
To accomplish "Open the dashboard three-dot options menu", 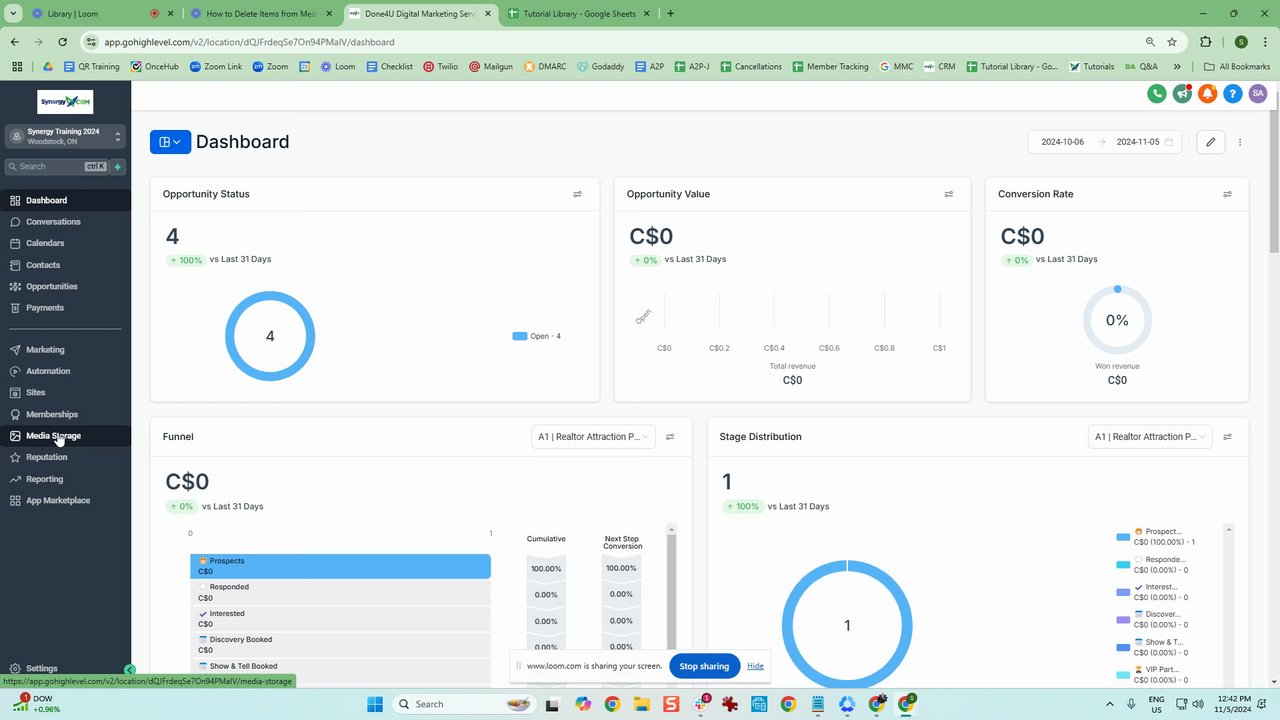I will tap(1240, 142).
